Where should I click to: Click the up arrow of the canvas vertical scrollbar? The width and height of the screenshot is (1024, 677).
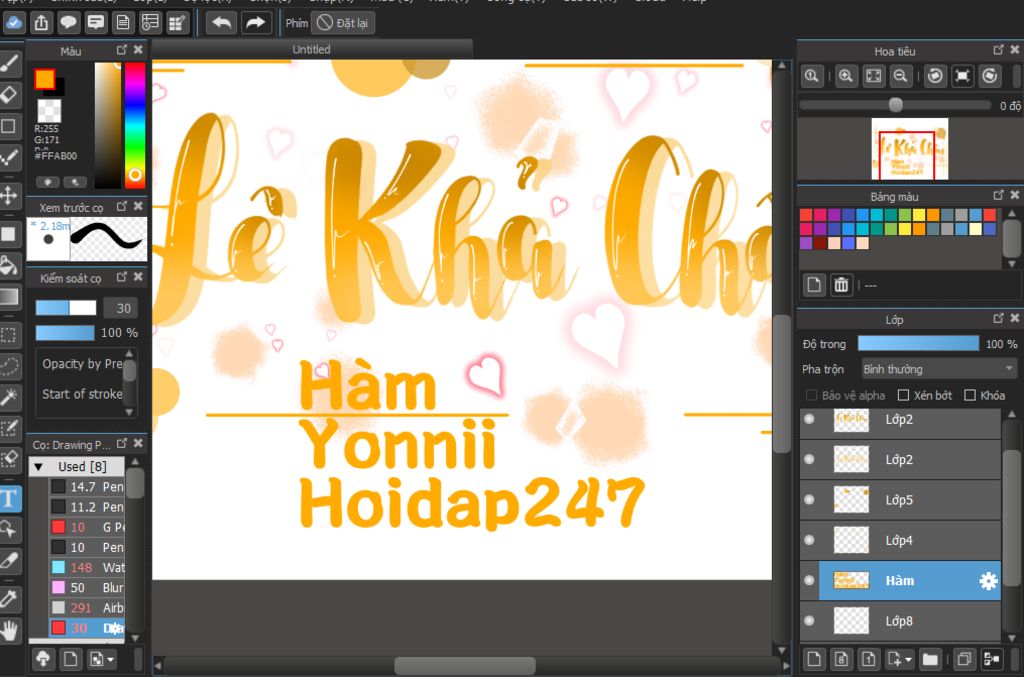point(782,65)
